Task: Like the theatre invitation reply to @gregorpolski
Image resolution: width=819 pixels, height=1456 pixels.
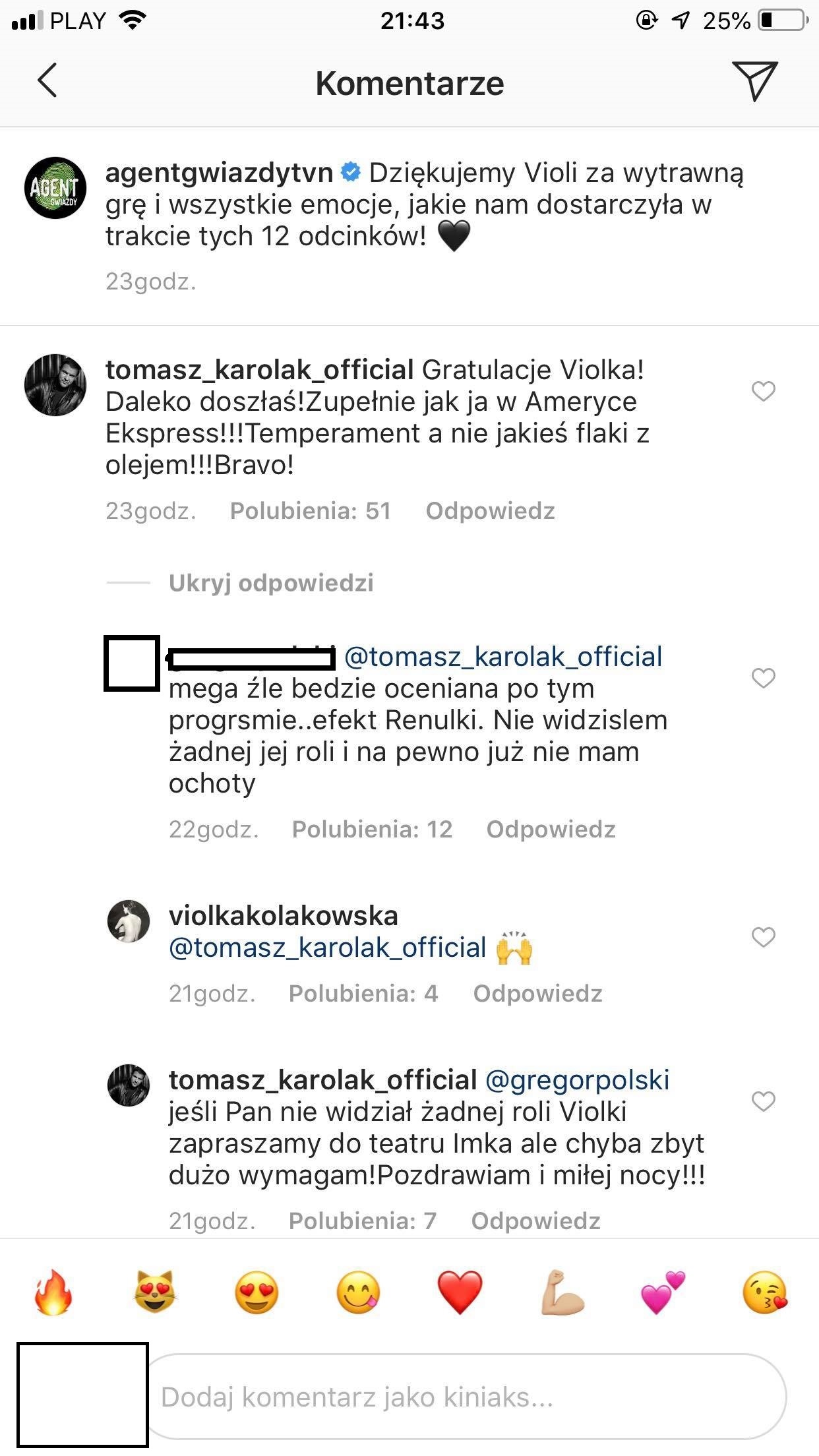Action: (x=763, y=1101)
